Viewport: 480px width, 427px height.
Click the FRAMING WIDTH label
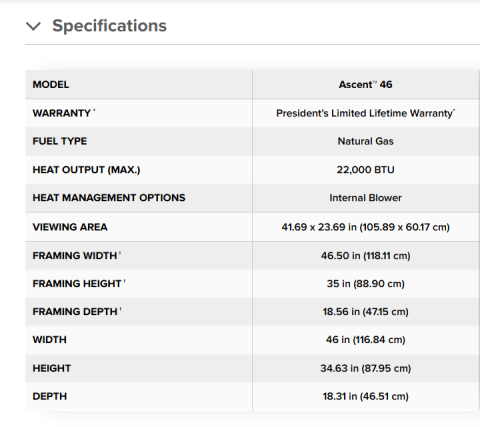click(75, 256)
